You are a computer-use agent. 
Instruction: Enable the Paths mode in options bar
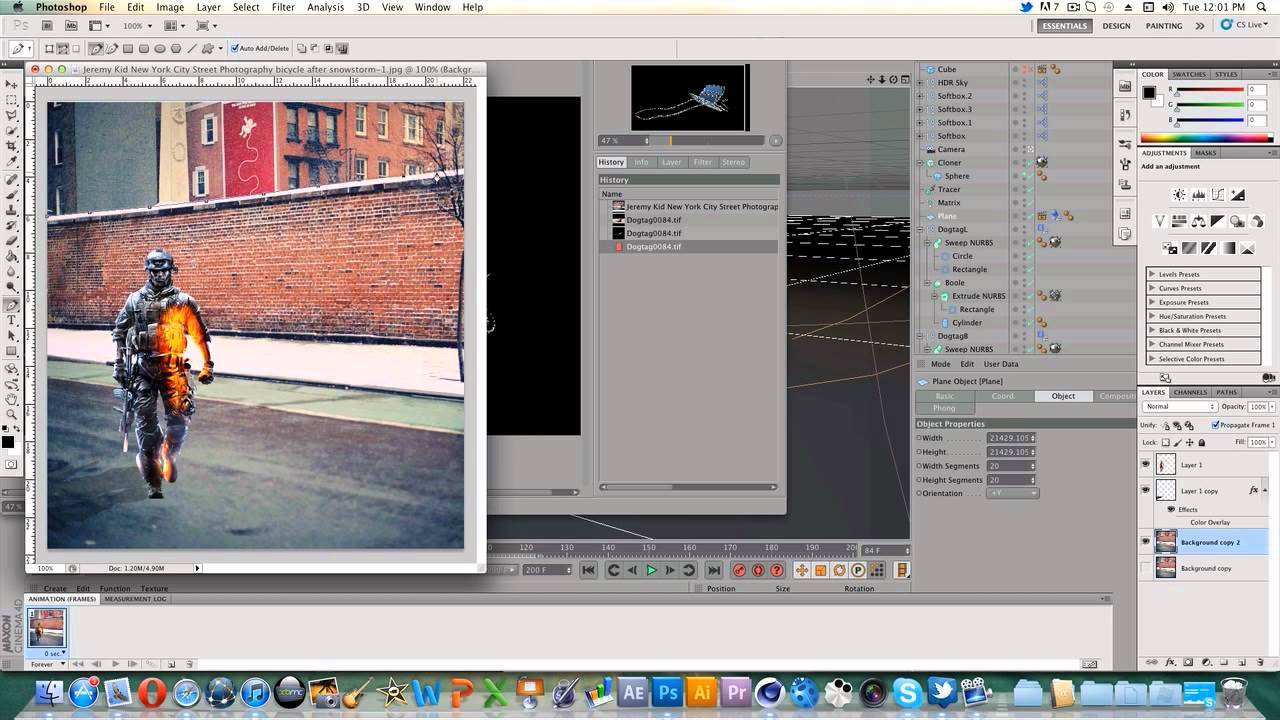[x=62, y=48]
